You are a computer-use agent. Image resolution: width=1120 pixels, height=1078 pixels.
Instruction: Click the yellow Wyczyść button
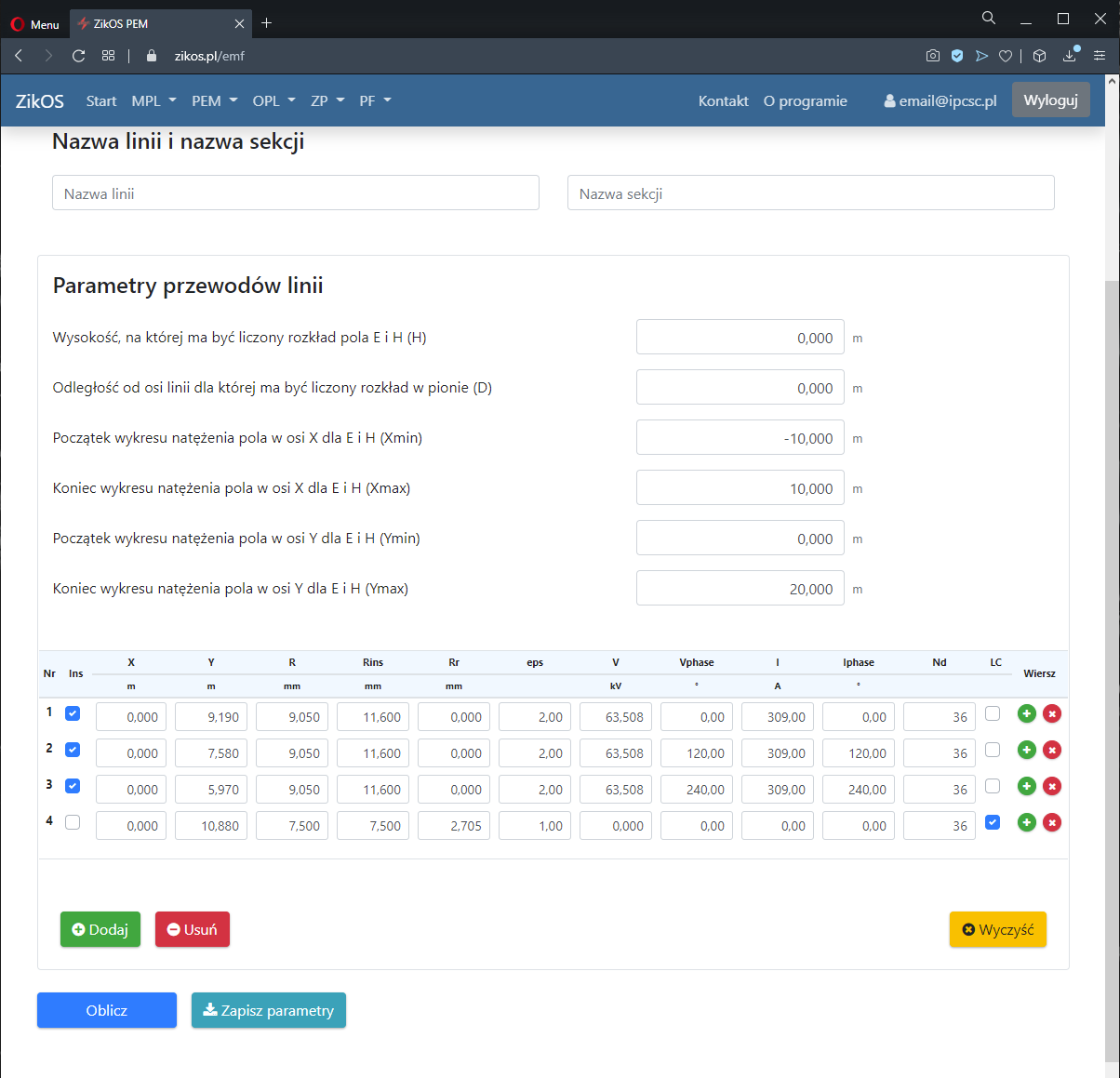pyautogui.click(x=997, y=929)
